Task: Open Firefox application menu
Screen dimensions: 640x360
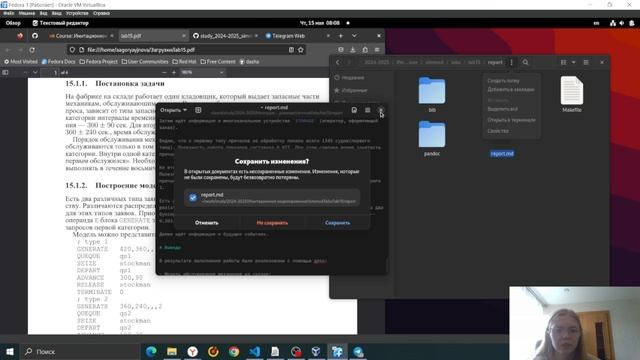Action: pyautogui.click(x=377, y=50)
